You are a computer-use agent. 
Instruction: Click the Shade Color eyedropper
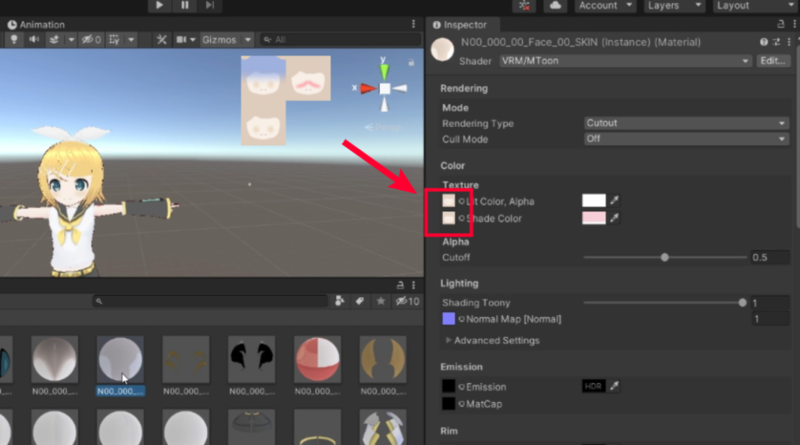pyautogui.click(x=614, y=218)
